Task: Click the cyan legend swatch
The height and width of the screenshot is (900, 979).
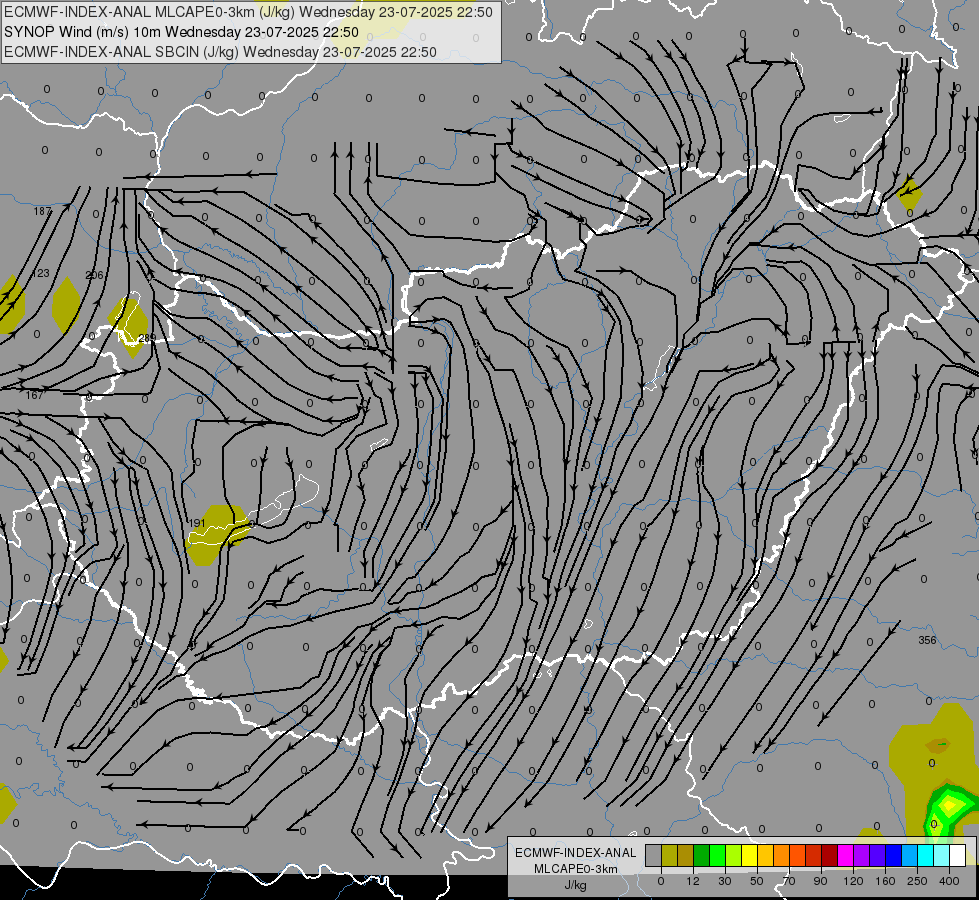Action: 926,855
